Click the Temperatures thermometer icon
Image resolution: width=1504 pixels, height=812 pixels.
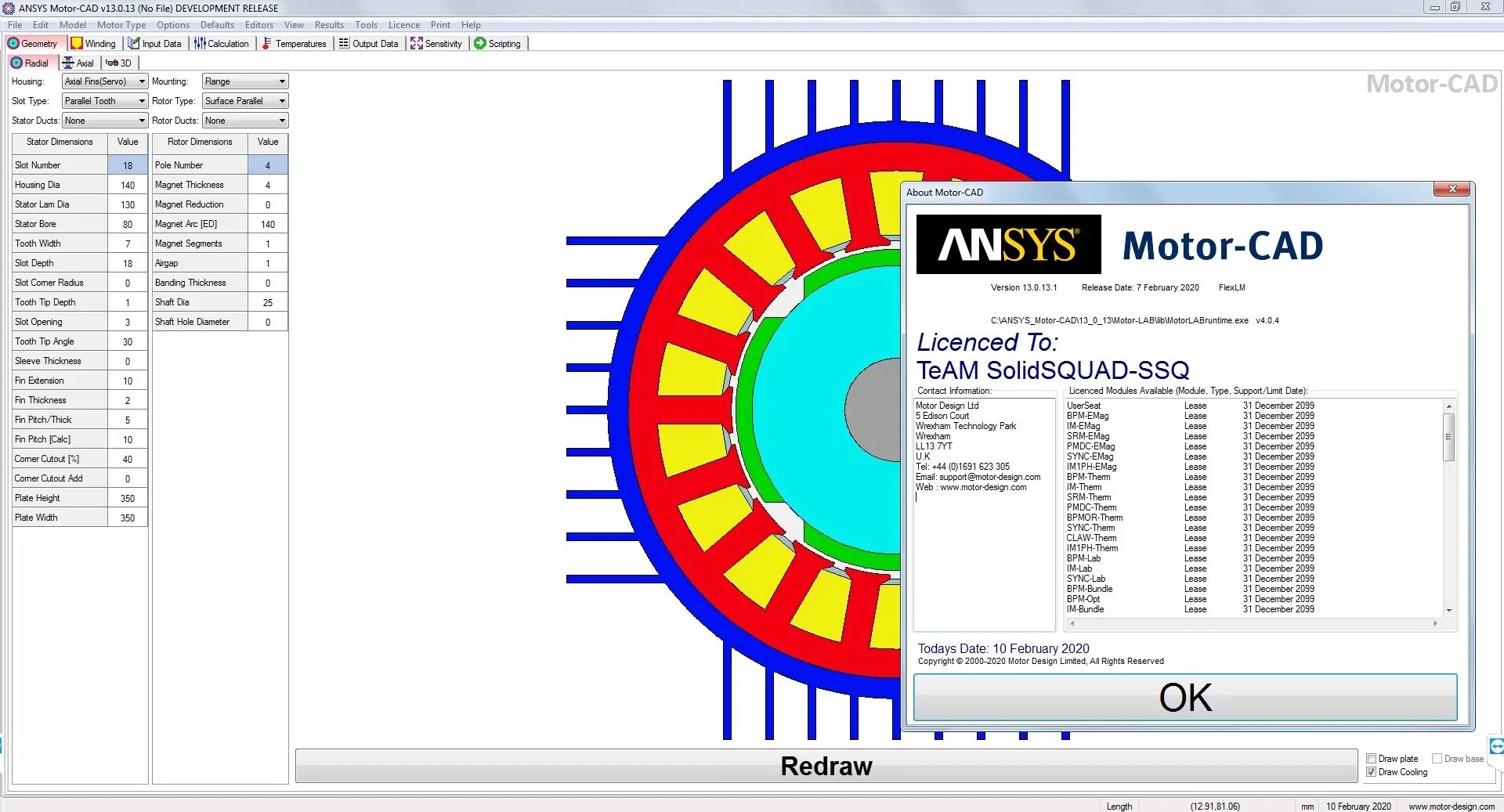click(267, 44)
